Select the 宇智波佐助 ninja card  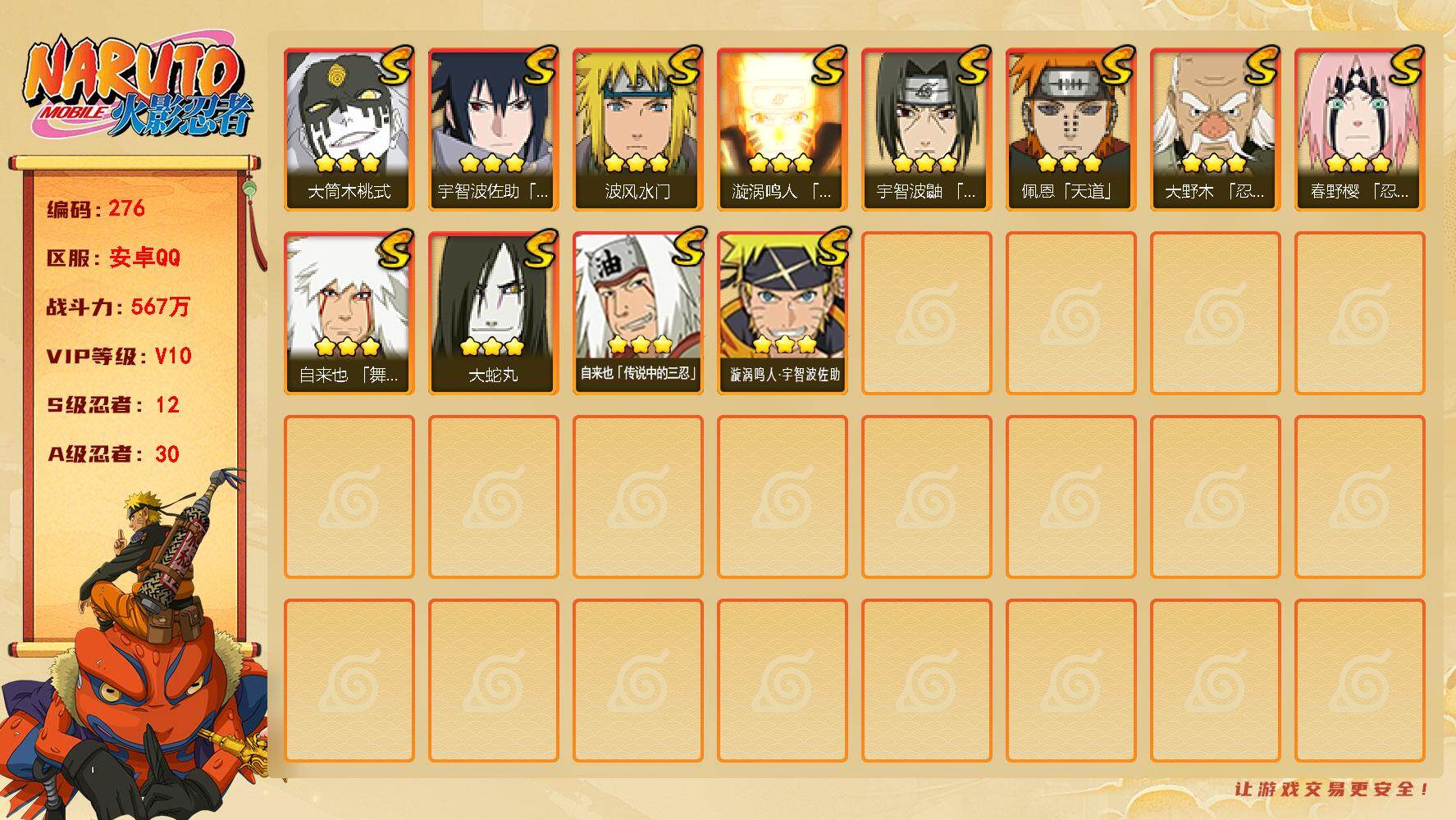pos(493,130)
